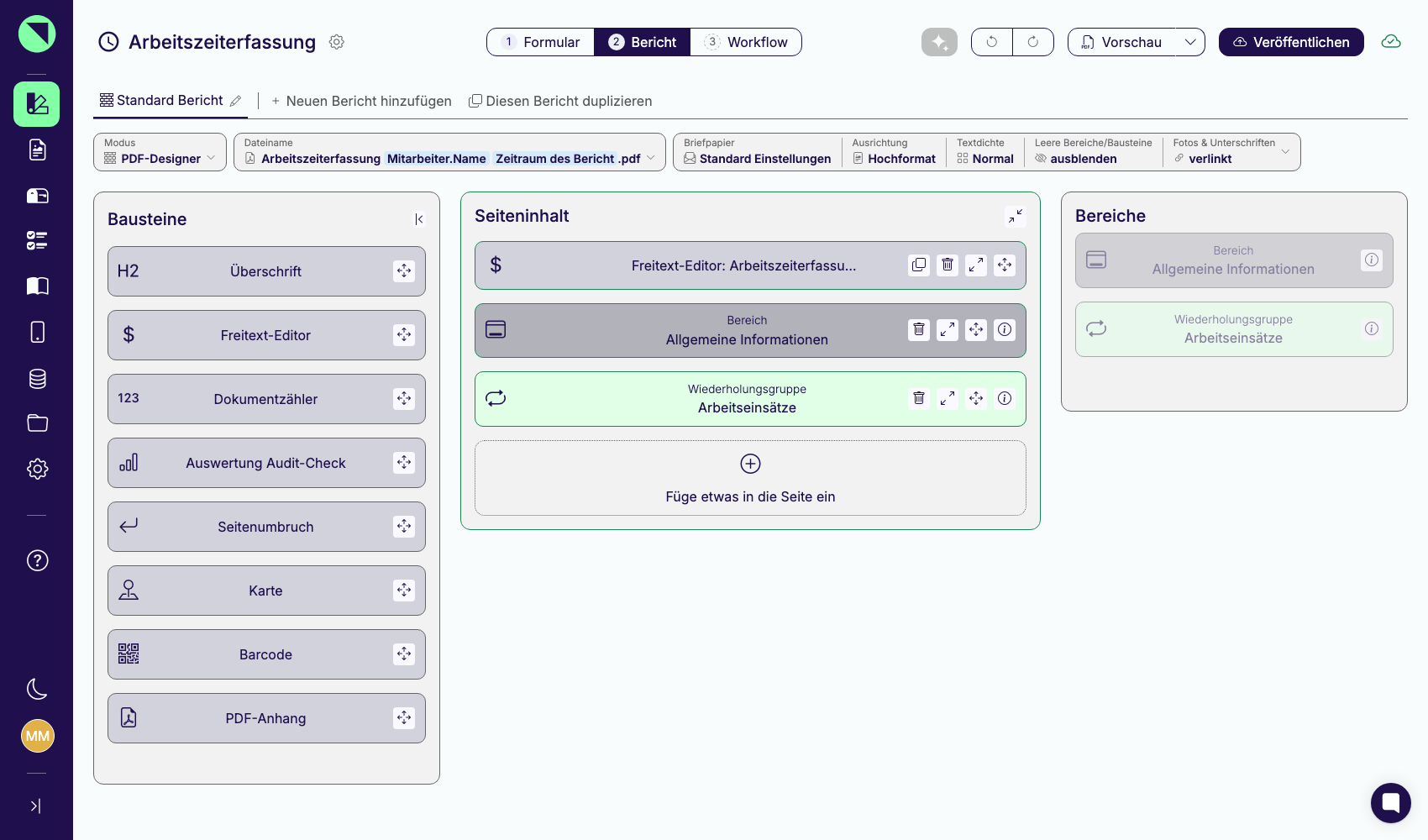Click the Leere Bereiche ausblenden setting
1428x840 pixels.
coord(1093,152)
